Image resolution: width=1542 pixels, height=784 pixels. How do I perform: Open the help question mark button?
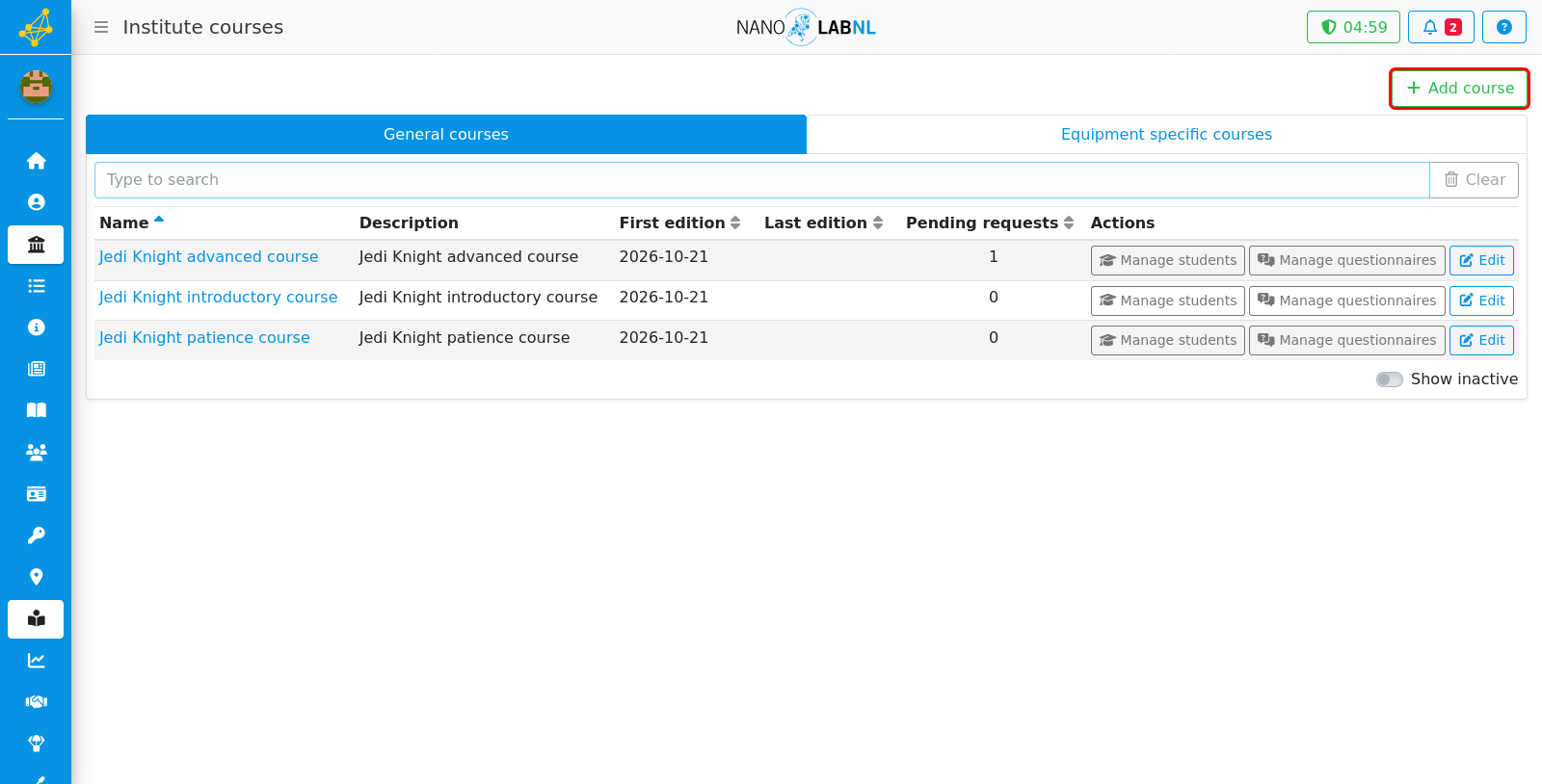1503,27
